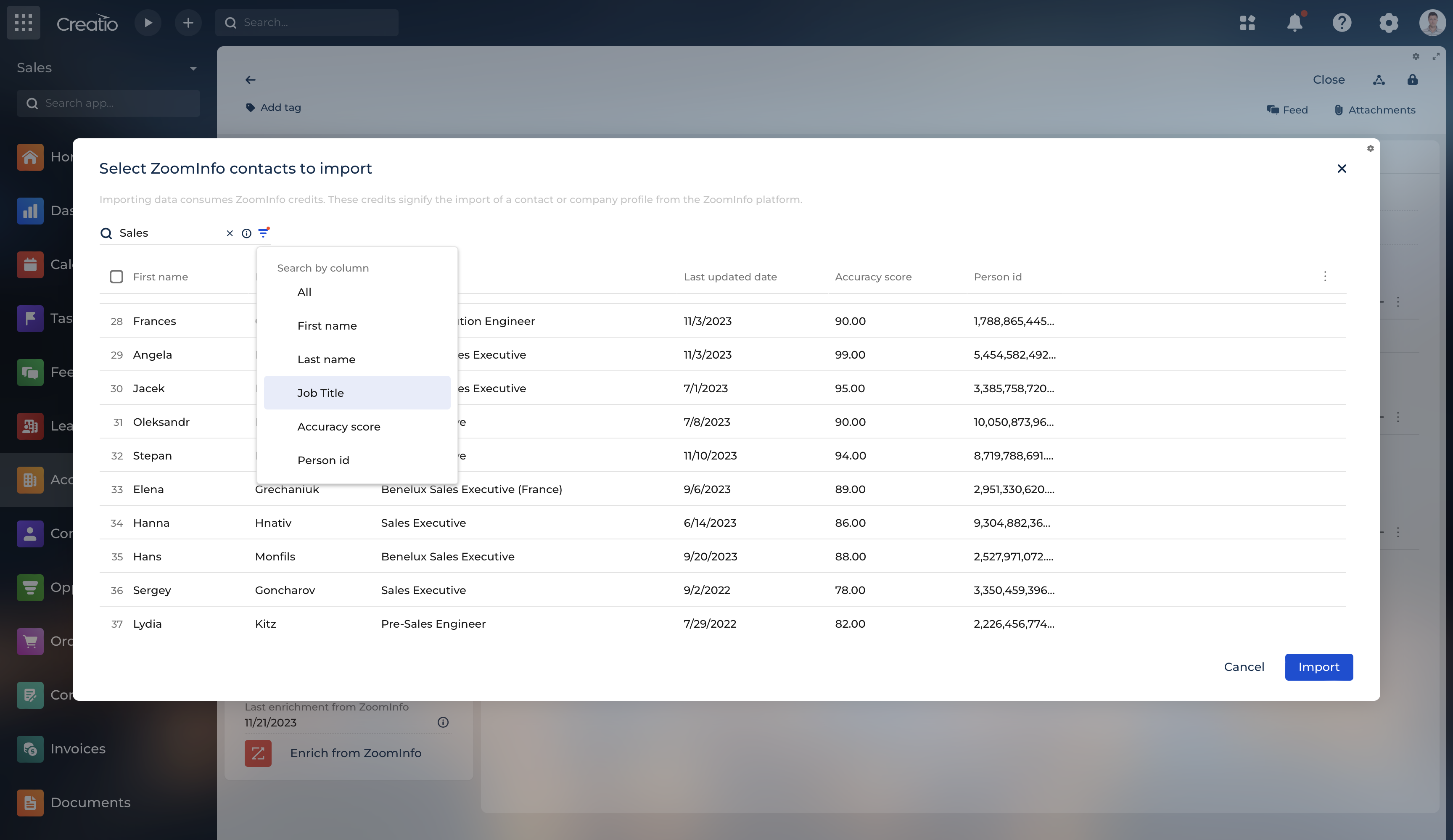The image size is (1453, 840).
Task: Select First name search column
Action: click(357, 326)
